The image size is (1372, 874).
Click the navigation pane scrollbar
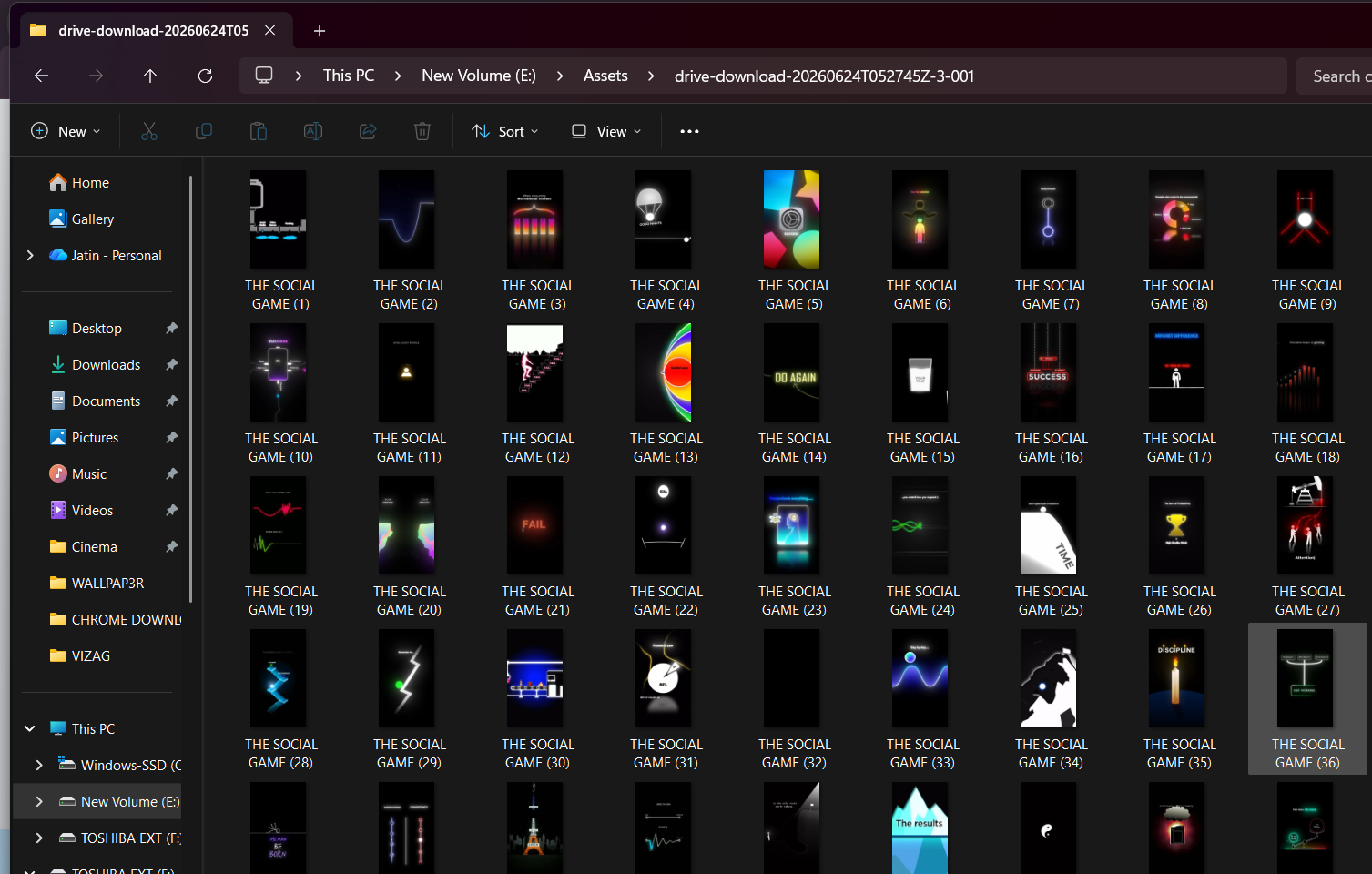(190, 389)
